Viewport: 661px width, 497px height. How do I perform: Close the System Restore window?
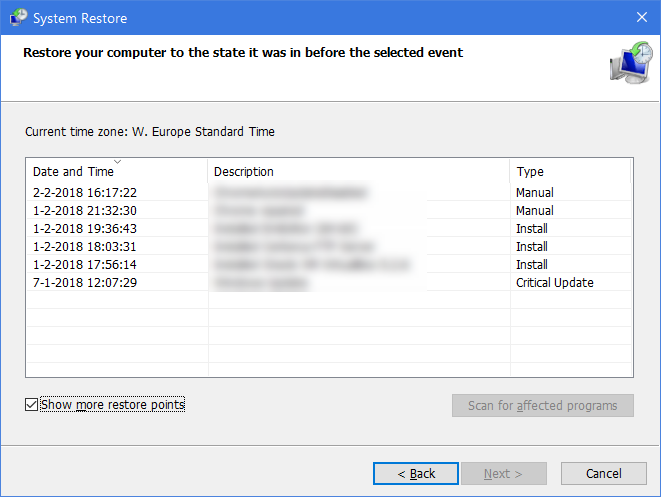point(642,17)
